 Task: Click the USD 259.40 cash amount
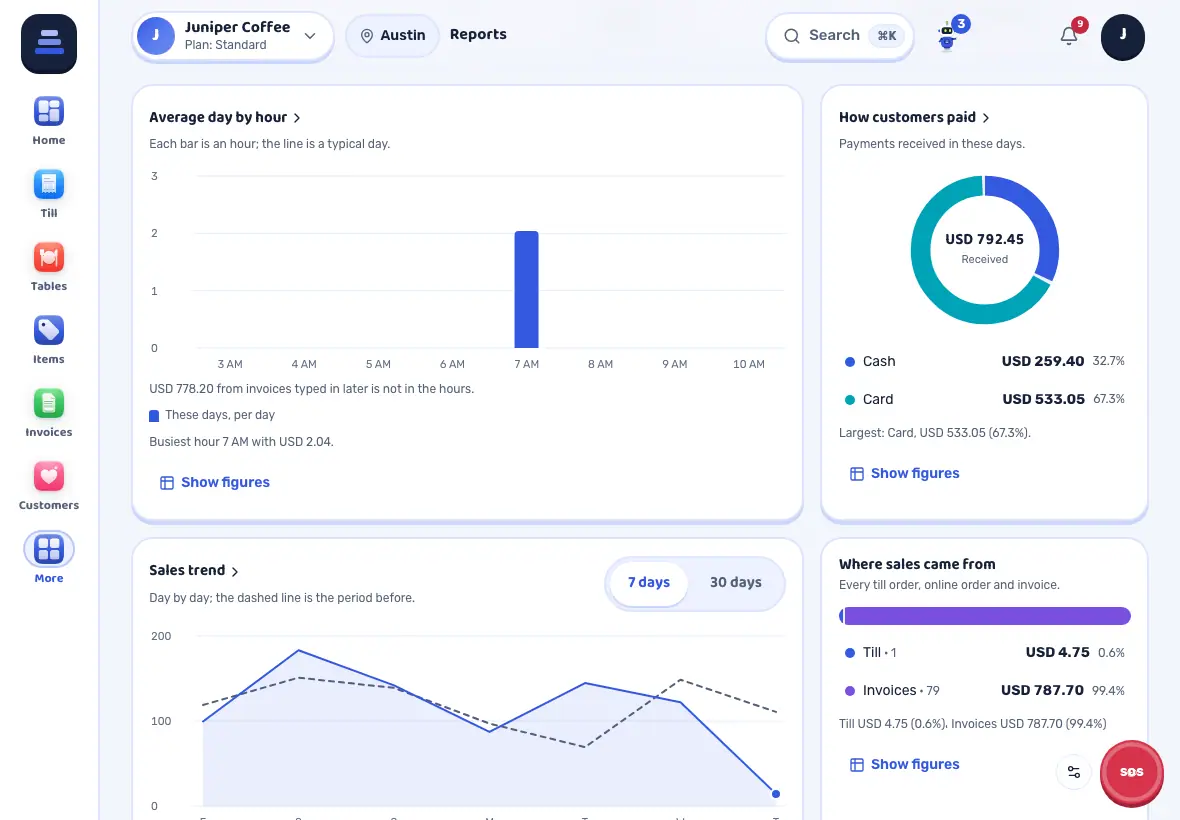coord(1043,362)
